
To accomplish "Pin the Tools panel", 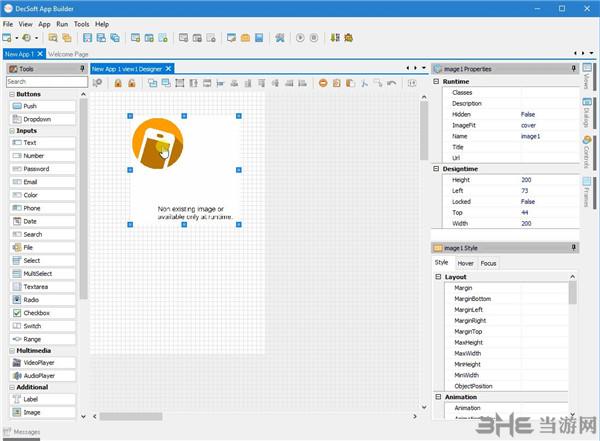I will tap(82, 69).
